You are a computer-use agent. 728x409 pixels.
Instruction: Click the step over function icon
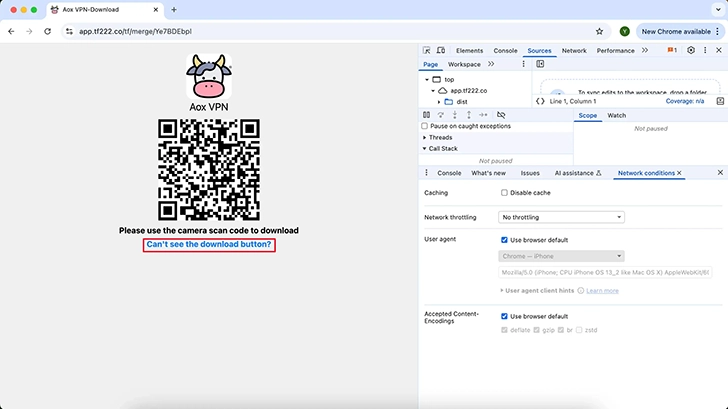click(x=441, y=115)
